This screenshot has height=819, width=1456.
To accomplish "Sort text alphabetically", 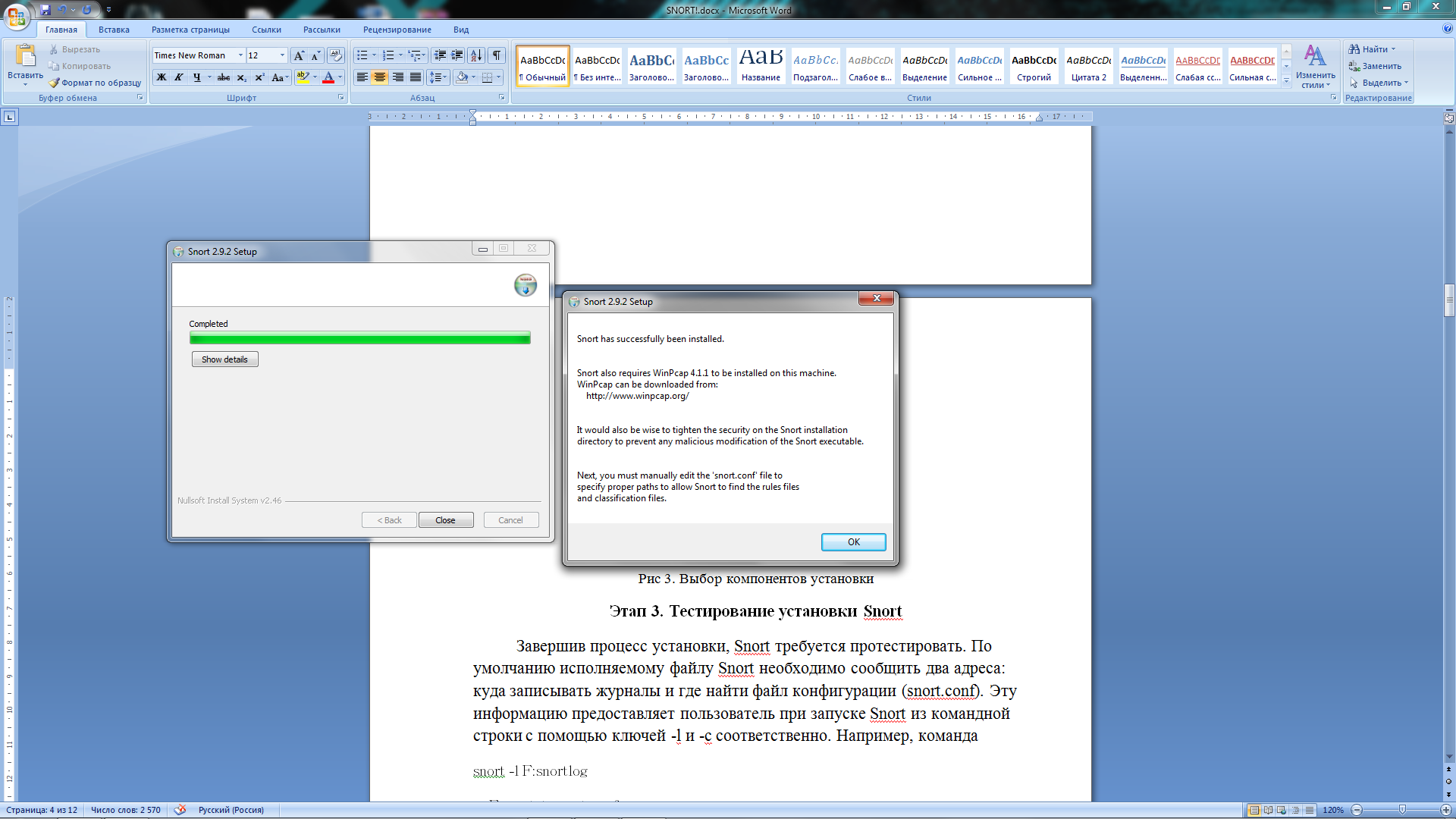I will (476, 55).
